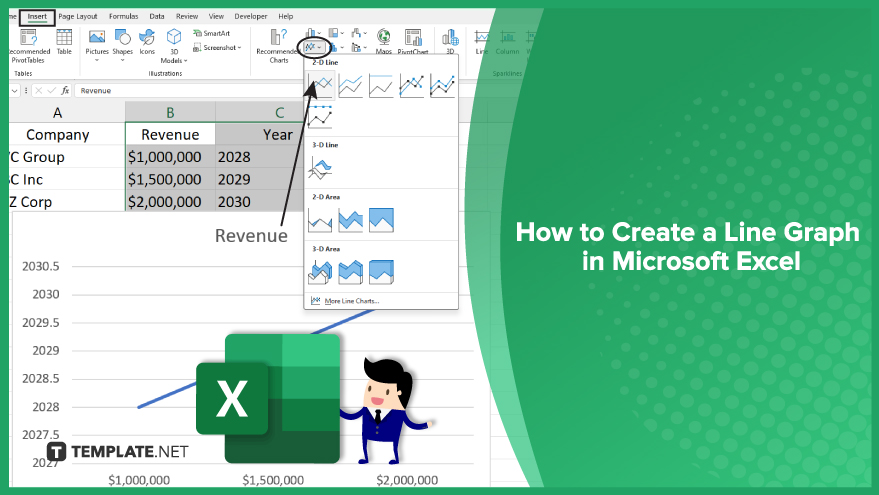Select column B header
This screenshot has width=879, height=495.
click(170, 113)
